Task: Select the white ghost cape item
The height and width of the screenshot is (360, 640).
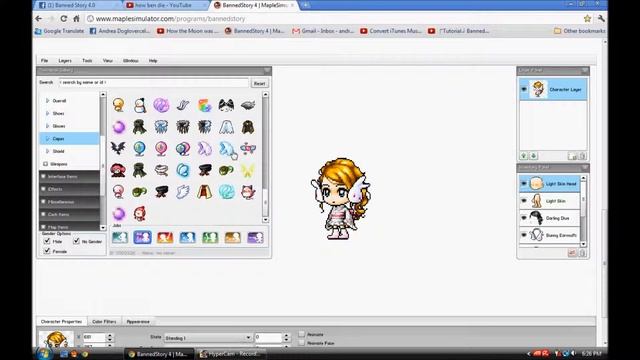Action: coord(226,127)
